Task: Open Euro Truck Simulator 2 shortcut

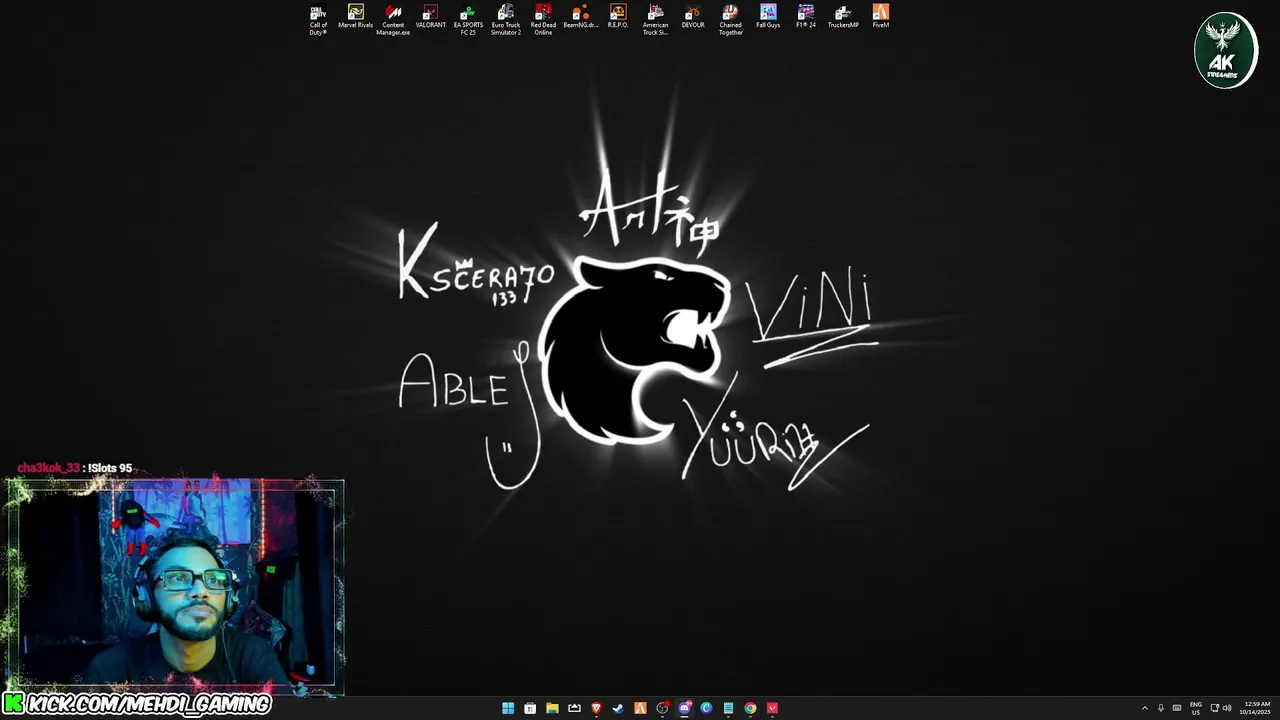Action: pos(505,19)
